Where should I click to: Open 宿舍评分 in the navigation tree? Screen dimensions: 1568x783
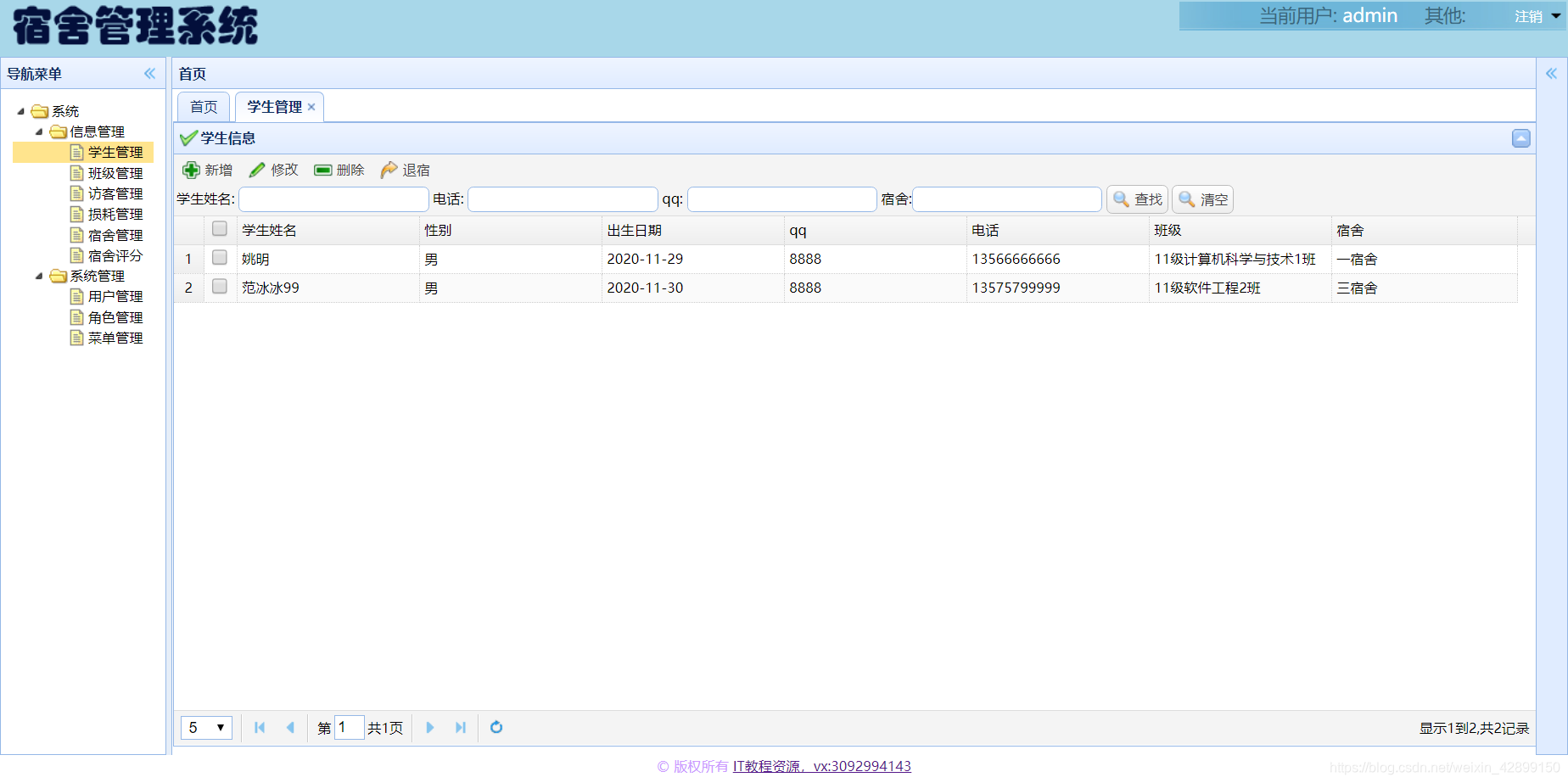pos(115,255)
